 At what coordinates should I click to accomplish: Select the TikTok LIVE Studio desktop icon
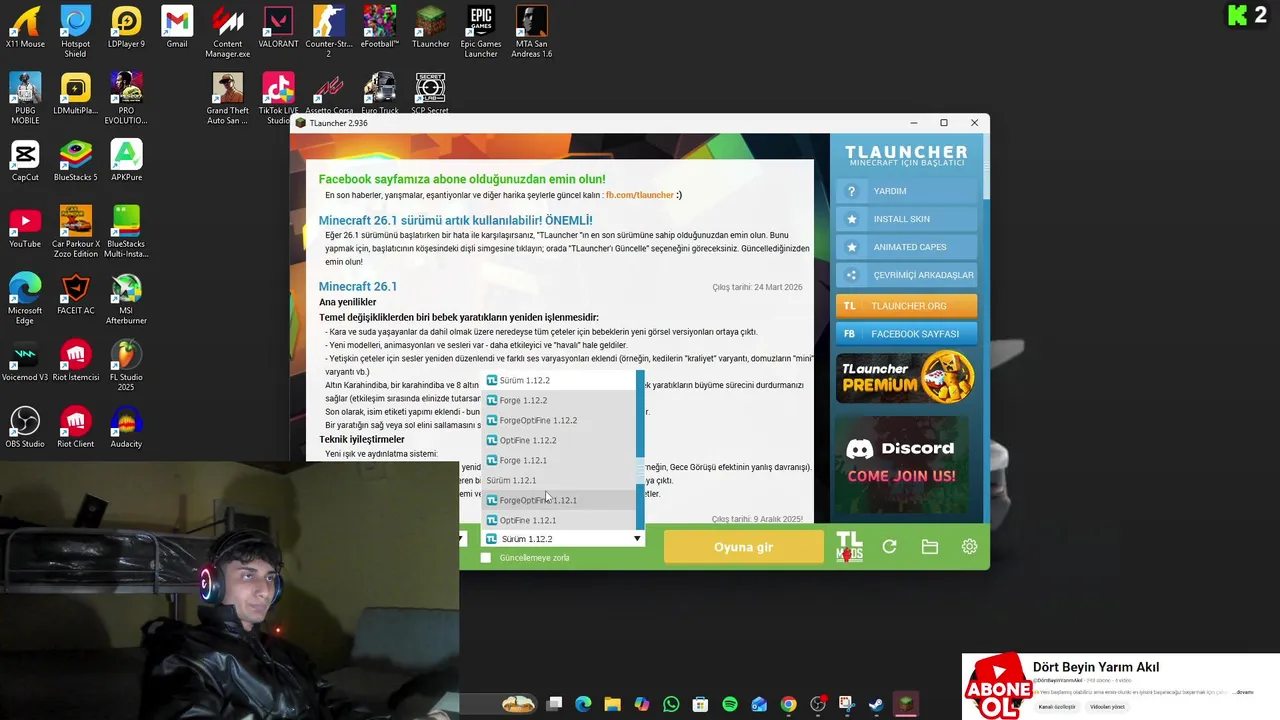coord(278,98)
